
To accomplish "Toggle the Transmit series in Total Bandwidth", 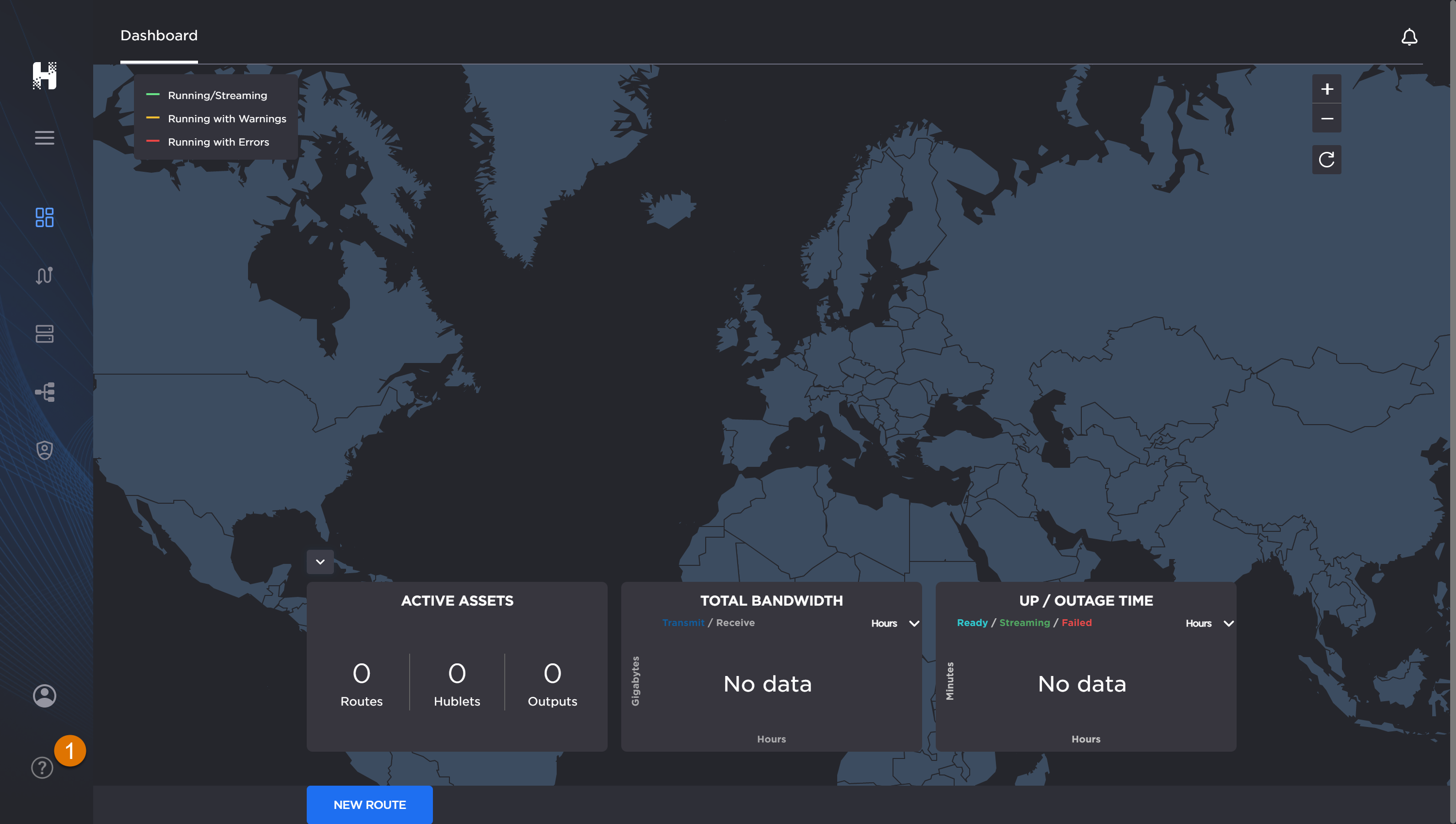I will (x=683, y=623).
